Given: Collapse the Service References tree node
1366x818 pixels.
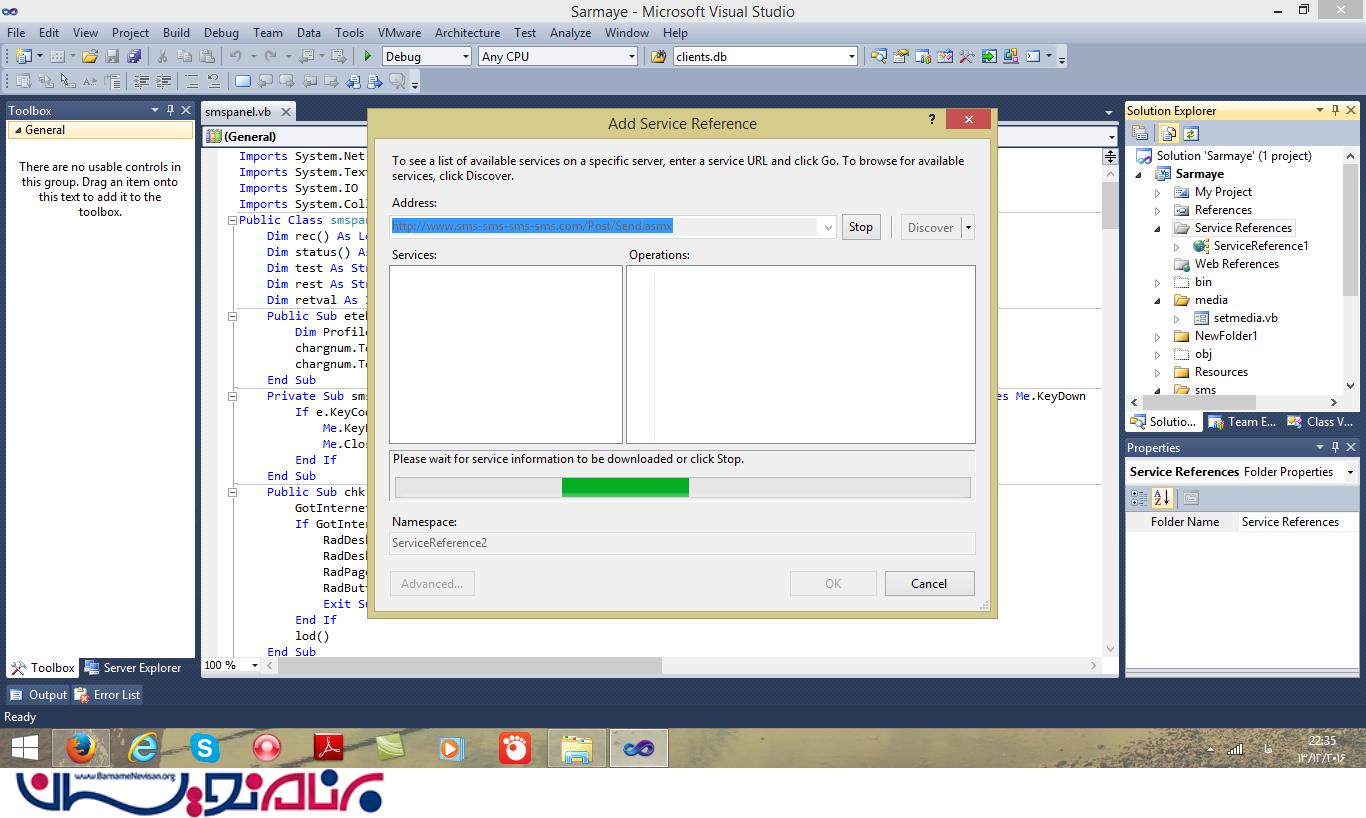Looking at the screenshot, I should coord(1158,228).
